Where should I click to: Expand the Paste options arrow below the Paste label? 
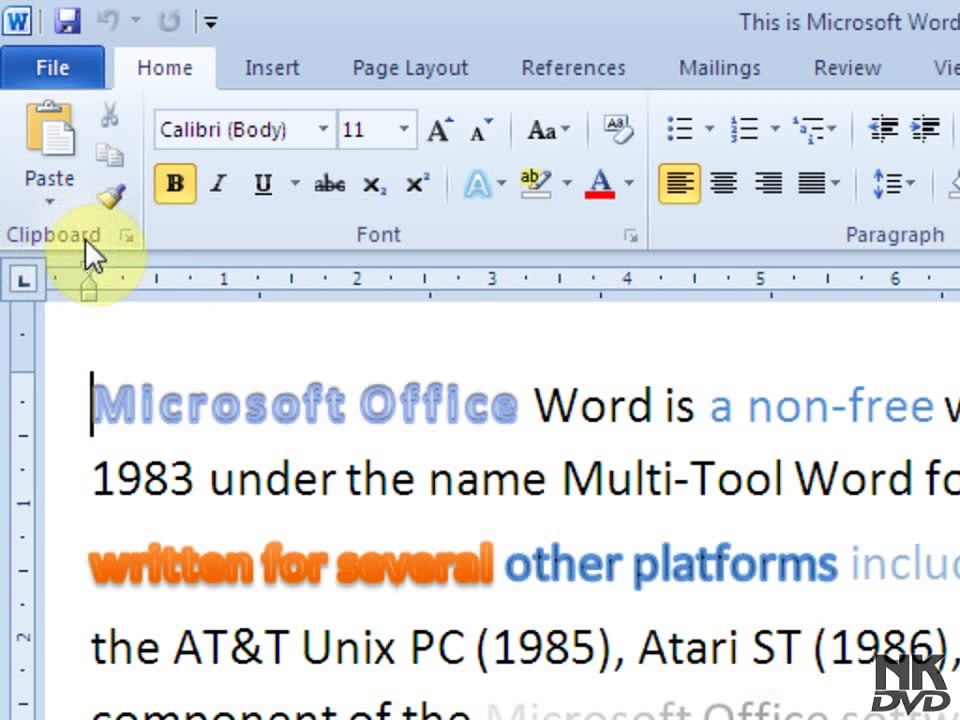click(x=50, y=201)
